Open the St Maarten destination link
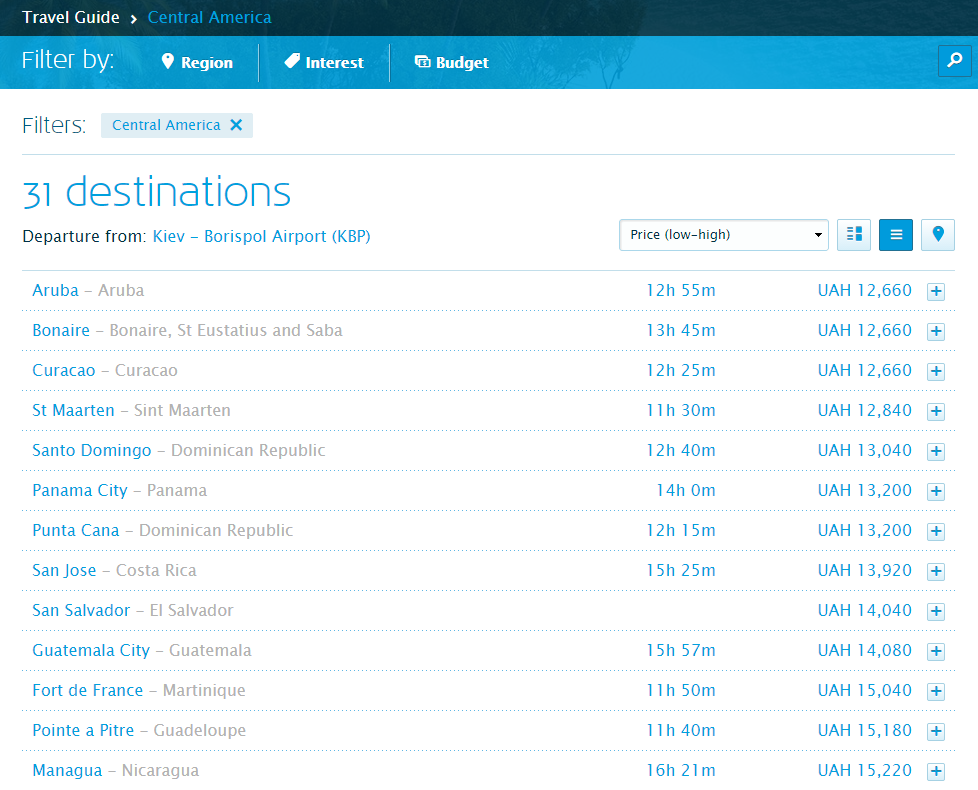This screenshot has height=790, width=978. click(74, 410)
